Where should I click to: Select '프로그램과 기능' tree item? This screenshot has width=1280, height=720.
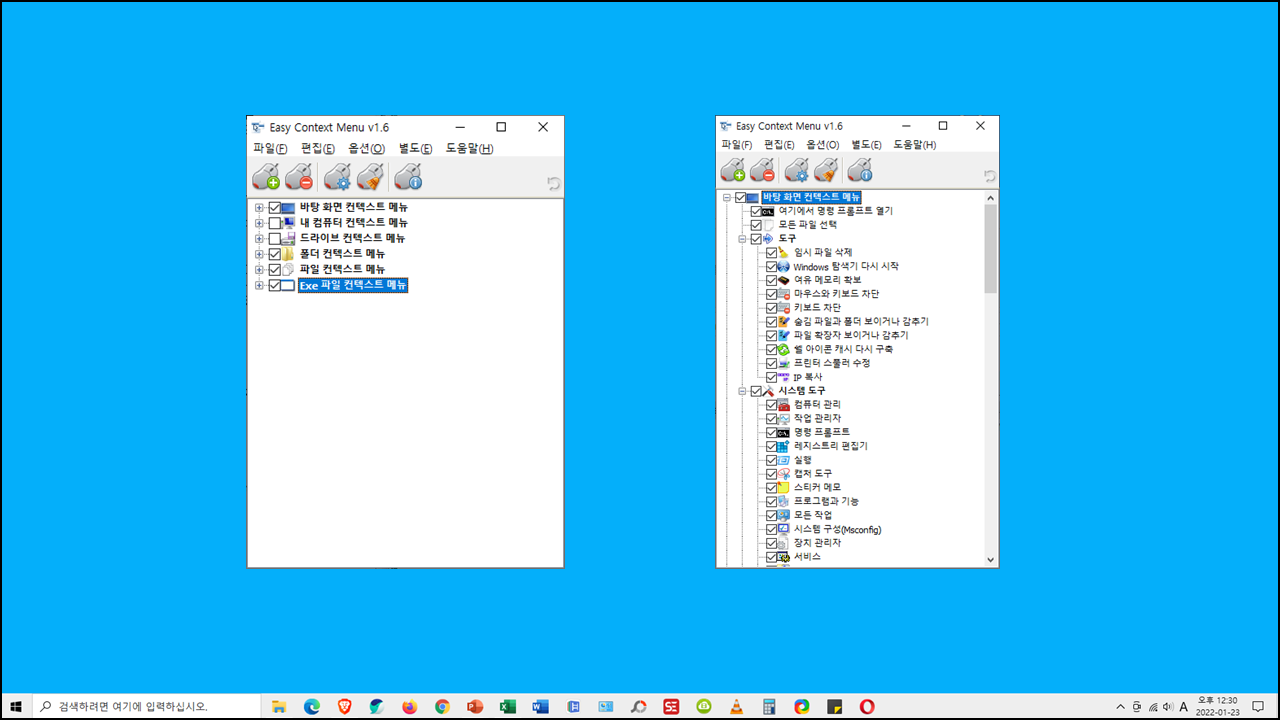(826, 501)
